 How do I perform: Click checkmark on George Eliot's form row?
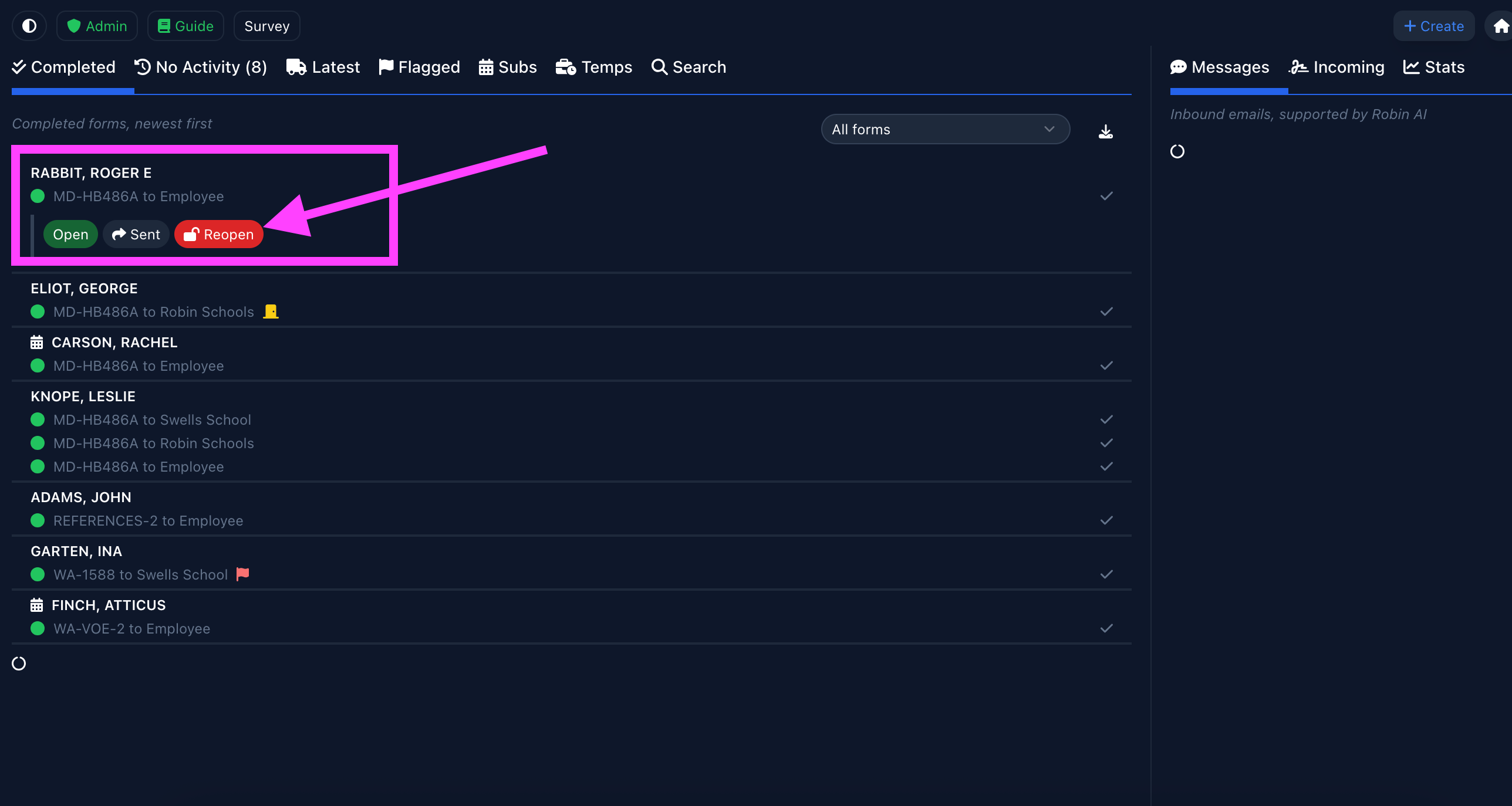pos(1106,311)
